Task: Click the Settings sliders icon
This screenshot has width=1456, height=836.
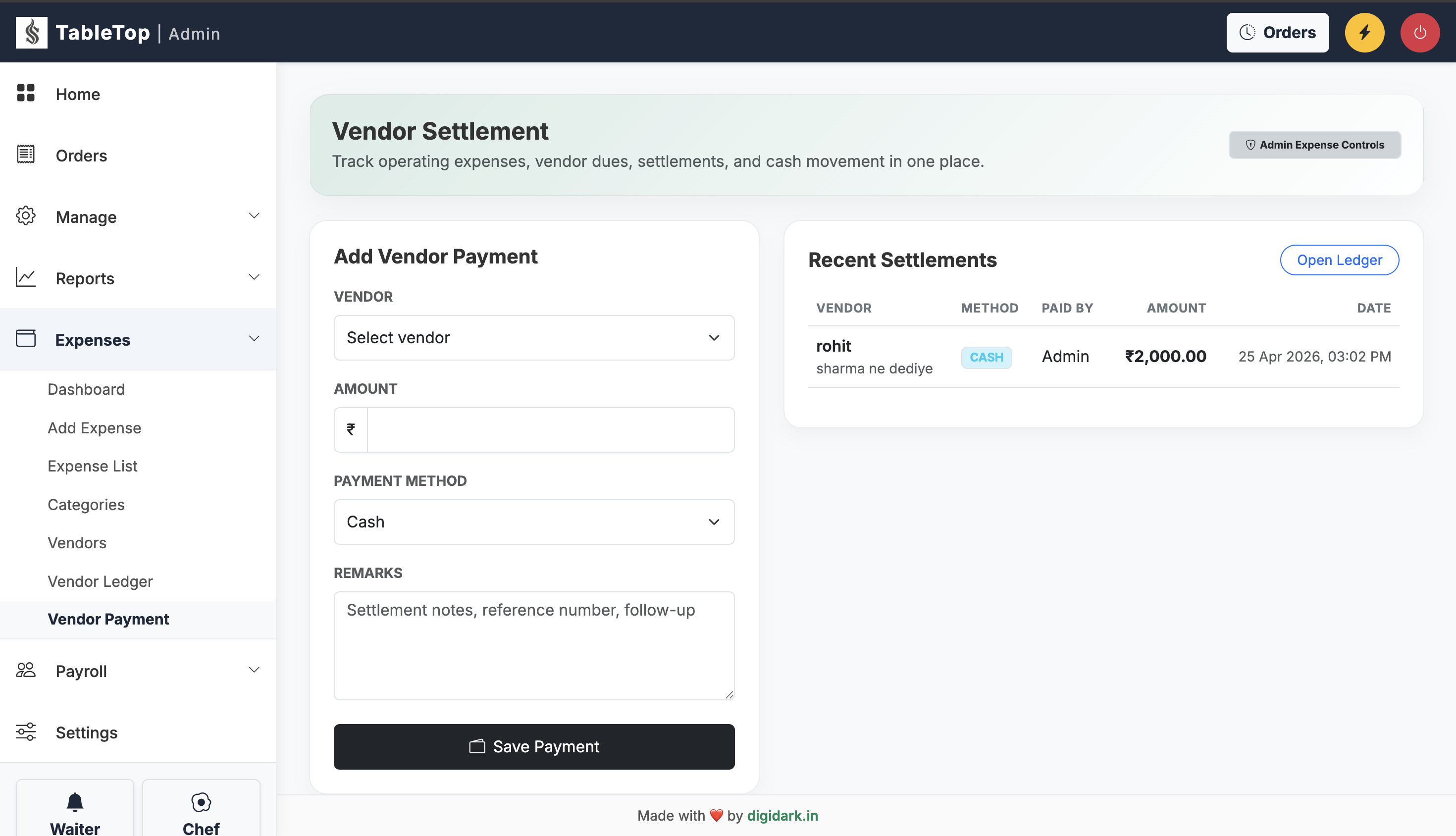Action: (26, 731)
